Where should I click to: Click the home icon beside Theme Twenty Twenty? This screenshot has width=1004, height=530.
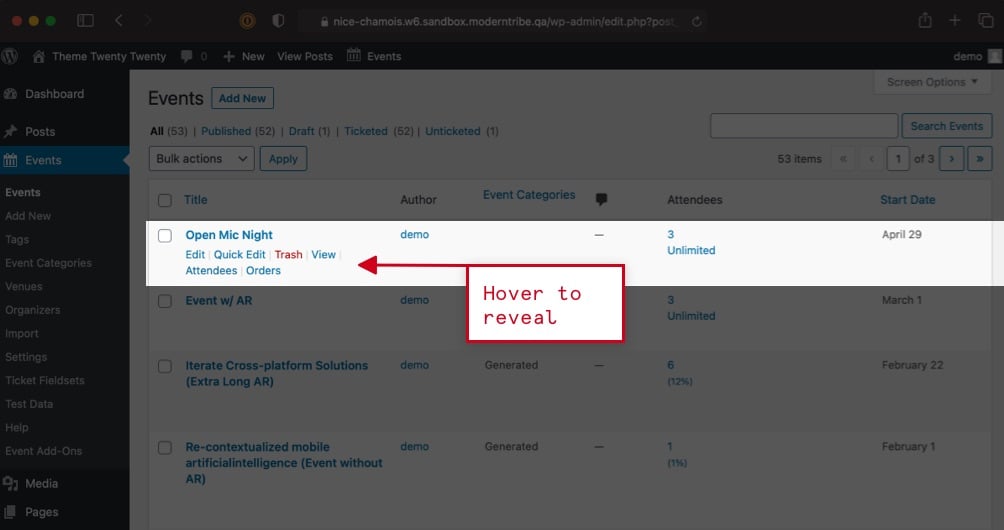38,56
